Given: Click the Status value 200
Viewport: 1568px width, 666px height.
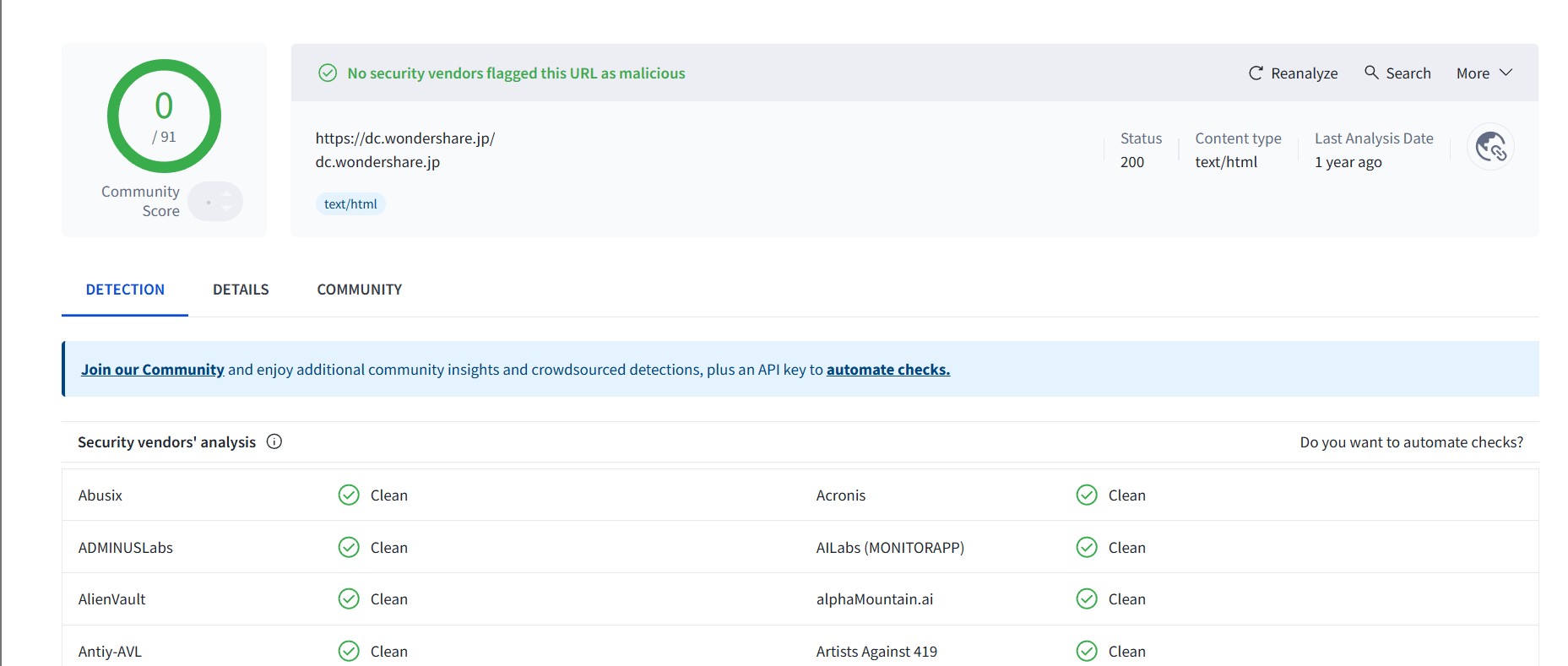Looking at the screenshot, I should tap(1132, 162).
